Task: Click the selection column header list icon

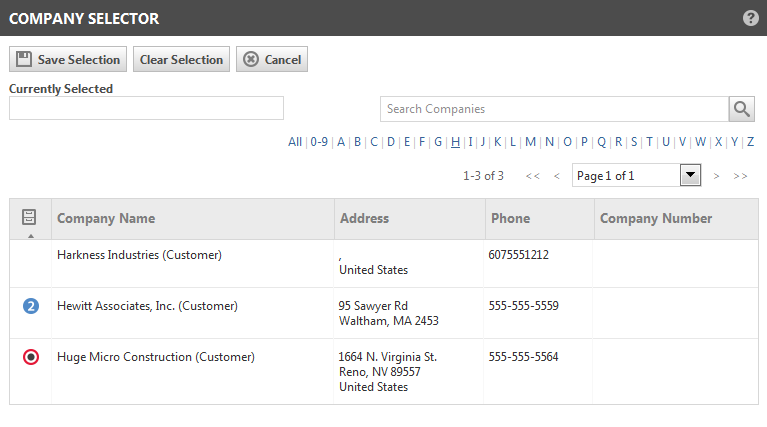Action: click(29, 217)
